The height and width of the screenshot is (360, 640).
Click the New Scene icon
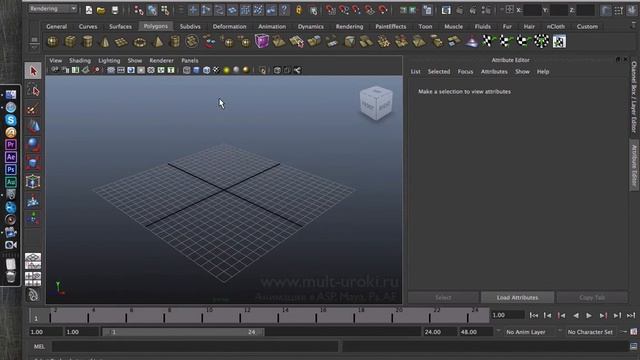point(89,10)
